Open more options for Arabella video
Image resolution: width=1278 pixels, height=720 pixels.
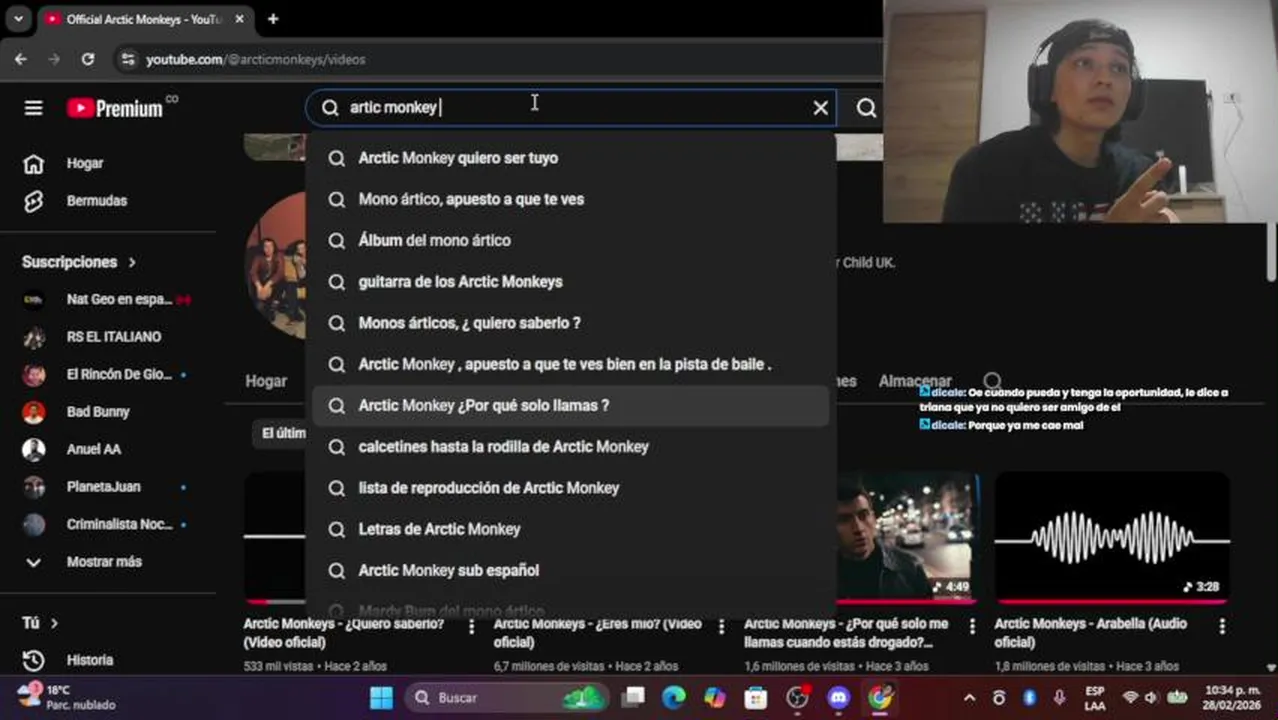point(1222,627)
